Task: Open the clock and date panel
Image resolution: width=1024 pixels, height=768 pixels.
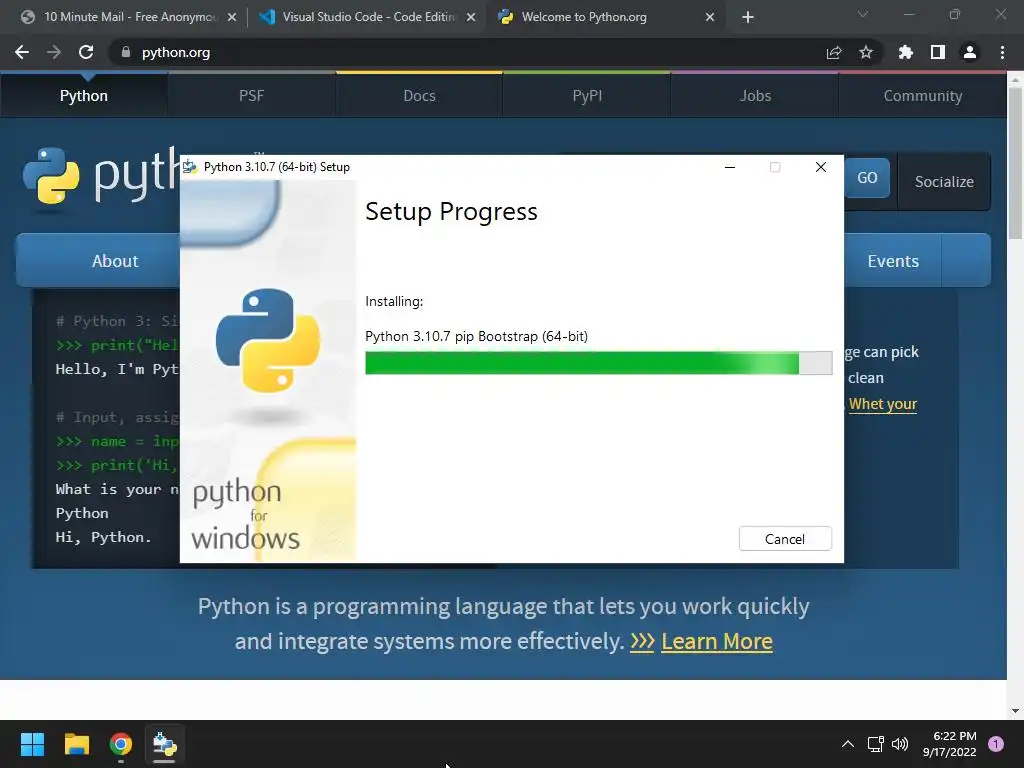Action: (950, 744)
